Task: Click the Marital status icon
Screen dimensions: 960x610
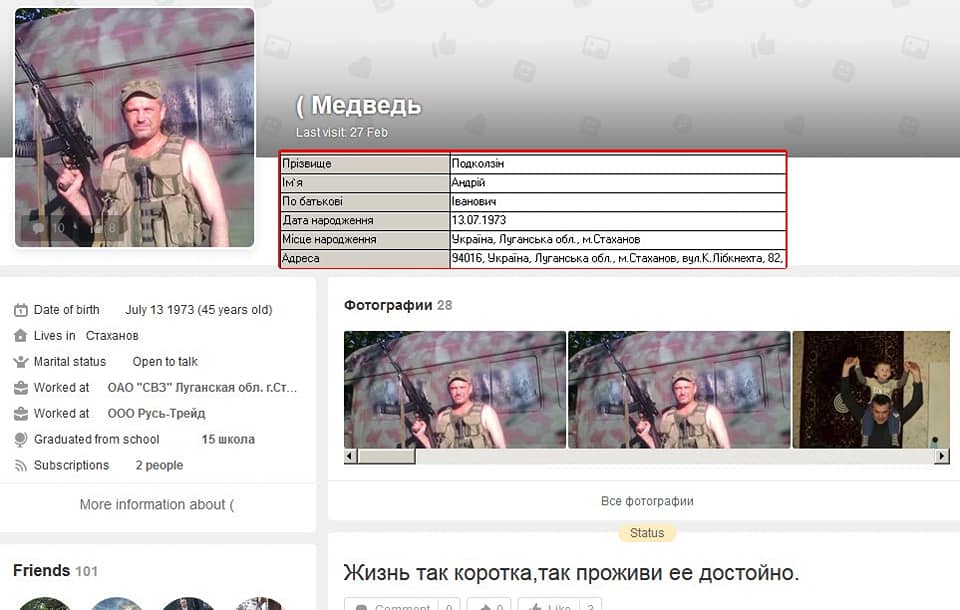Action: [21, 362]
